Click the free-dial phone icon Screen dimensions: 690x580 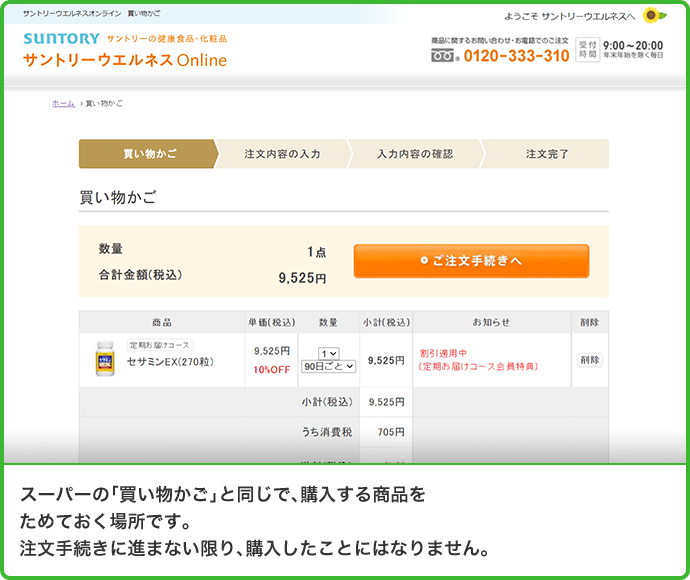pyautogui.click(x=443, y=56)
